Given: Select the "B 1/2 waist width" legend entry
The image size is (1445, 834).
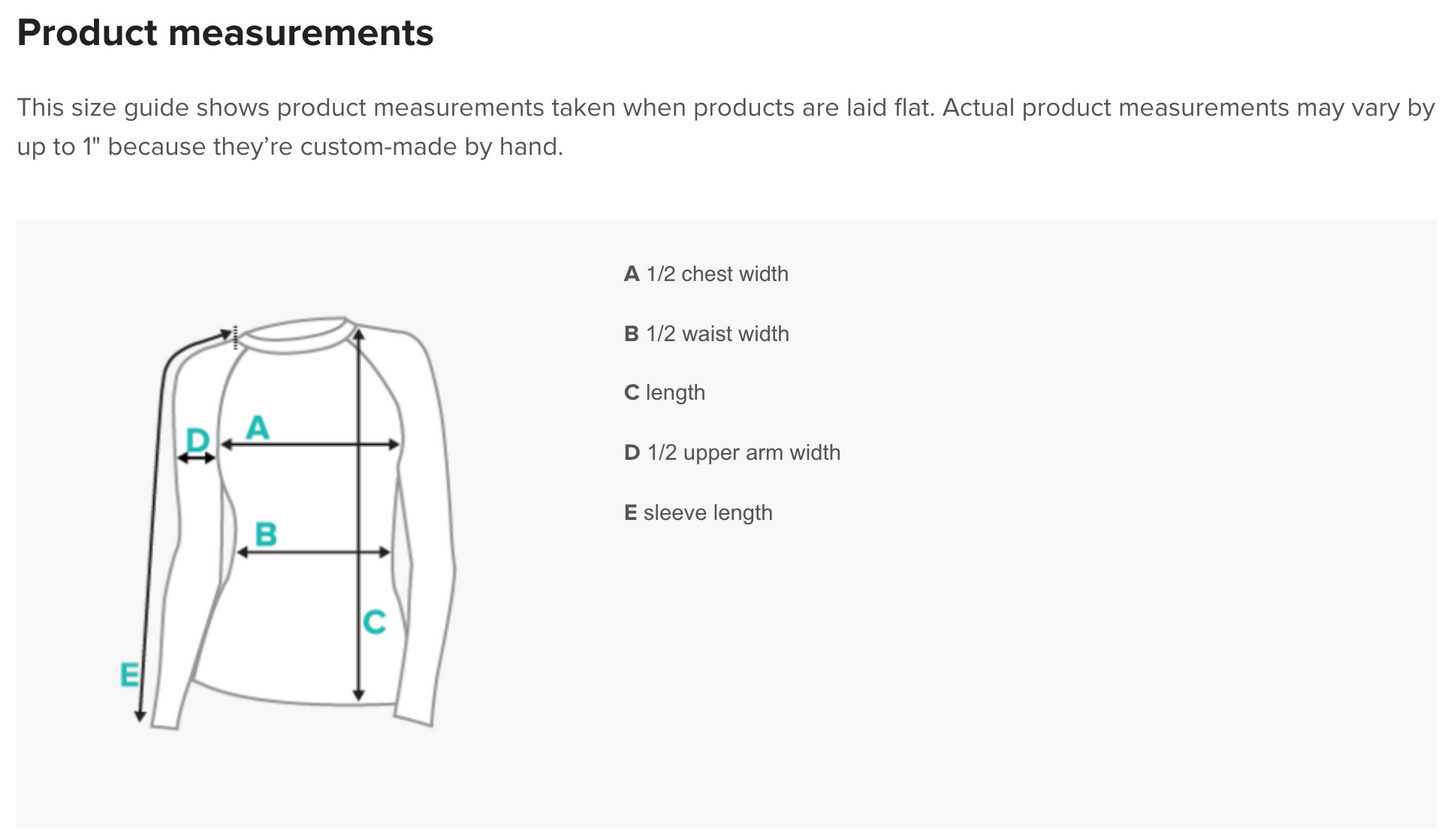Looking at the screenshot, I should [x=706, y=334].
